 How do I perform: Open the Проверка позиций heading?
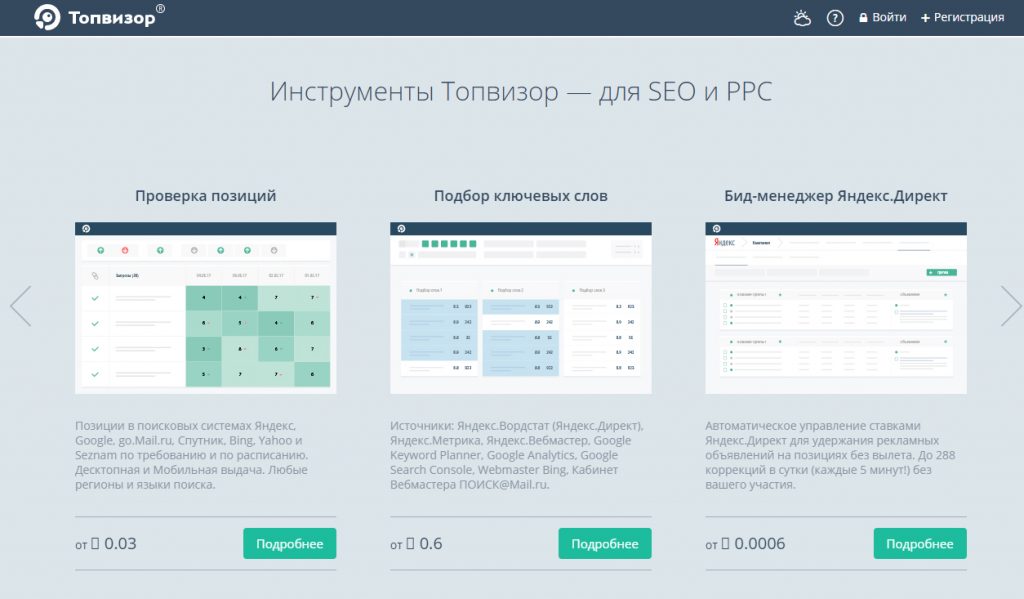click(x=206, y=196)
